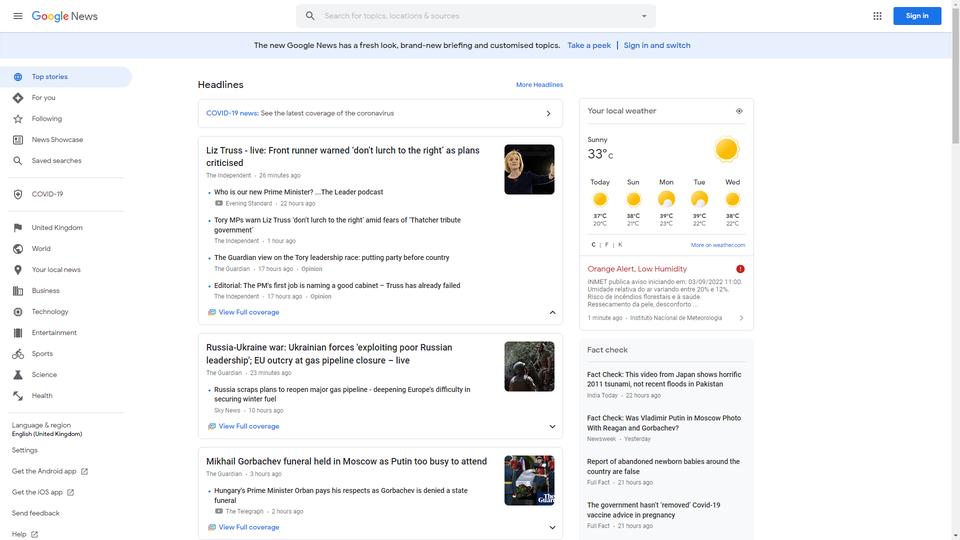Click the Entertainment film icon

18,332
